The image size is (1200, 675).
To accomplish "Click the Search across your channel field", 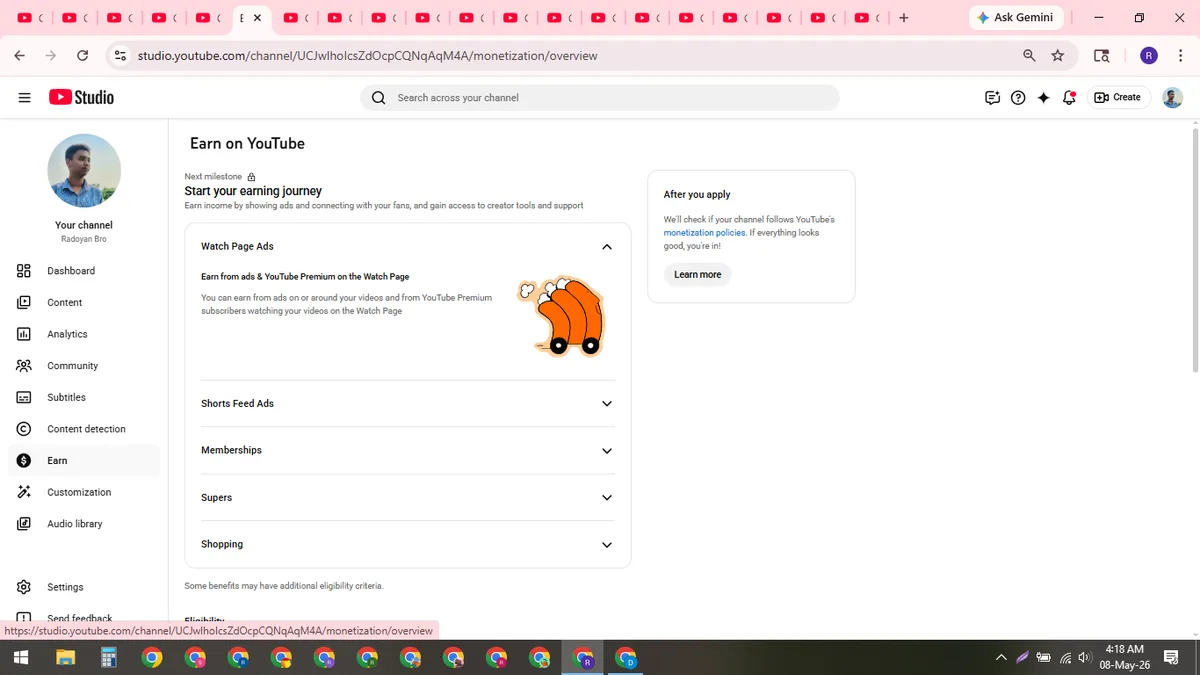I will 600,98.
